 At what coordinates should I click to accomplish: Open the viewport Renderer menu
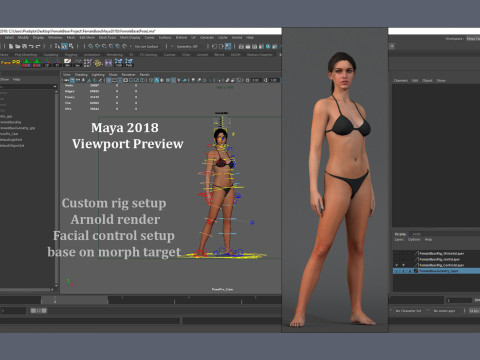(x=128, y=75)
